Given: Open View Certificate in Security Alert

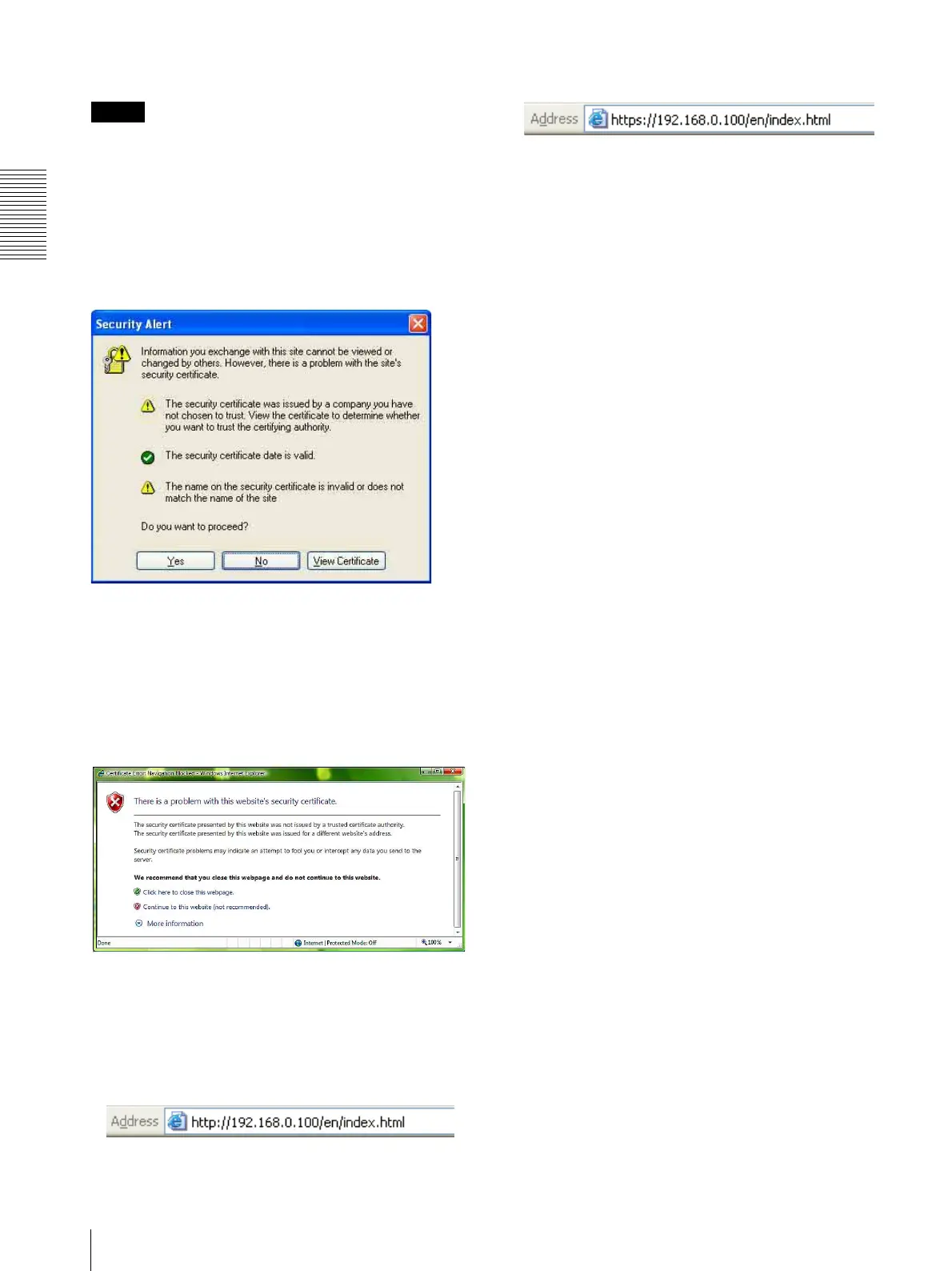Looking at the screenshot, I should [x=346, y=561].
